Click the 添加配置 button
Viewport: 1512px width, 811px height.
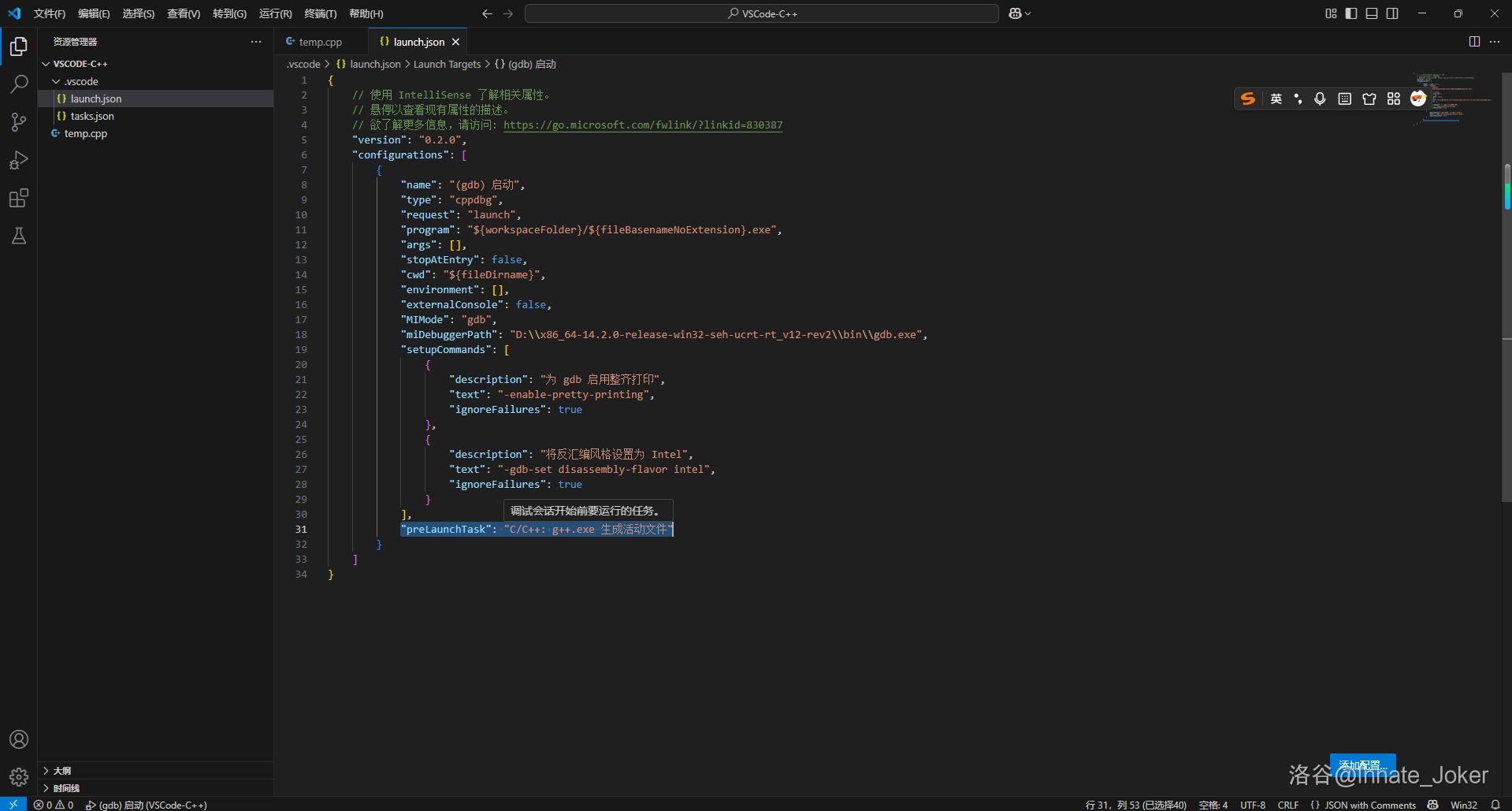point(1362,764)
